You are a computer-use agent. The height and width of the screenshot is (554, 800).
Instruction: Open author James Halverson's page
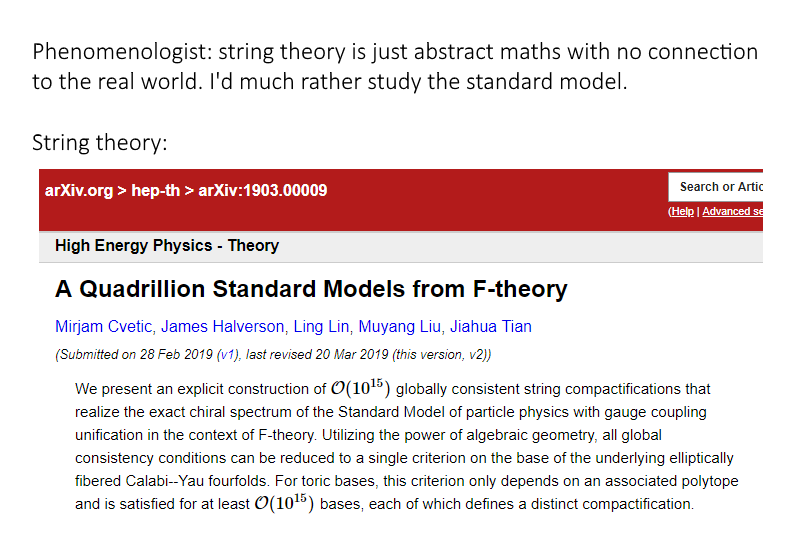[x=222, y=326]
